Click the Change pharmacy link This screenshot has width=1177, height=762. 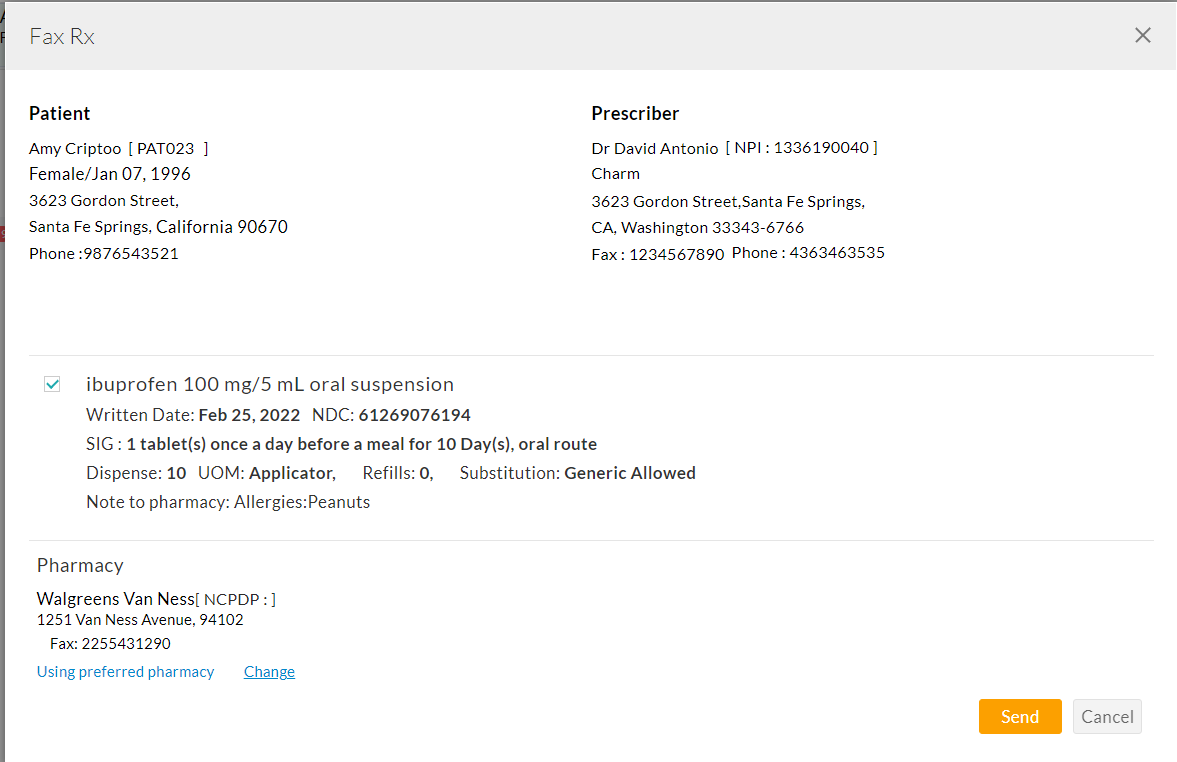click(x=269, y=672)
